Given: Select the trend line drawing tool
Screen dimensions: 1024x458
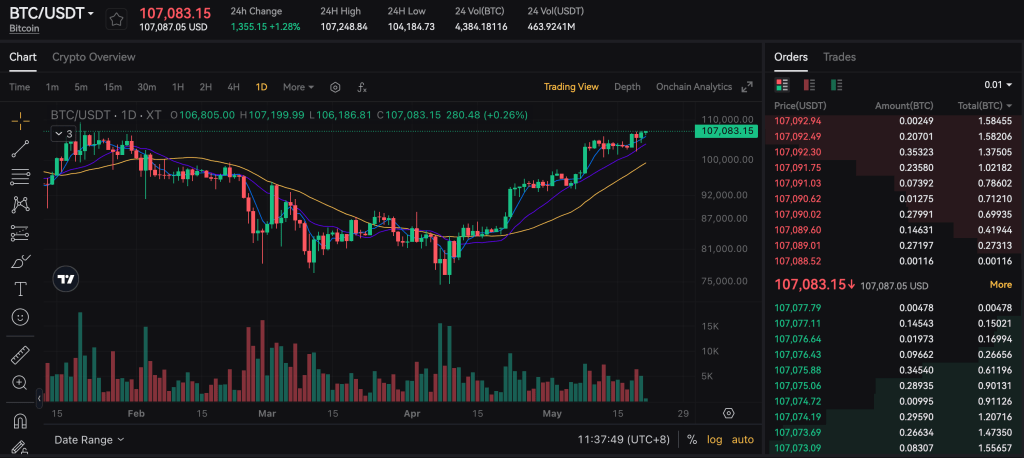Looking at the screenshot, I should pyautogui.click(x=20, y=148).
